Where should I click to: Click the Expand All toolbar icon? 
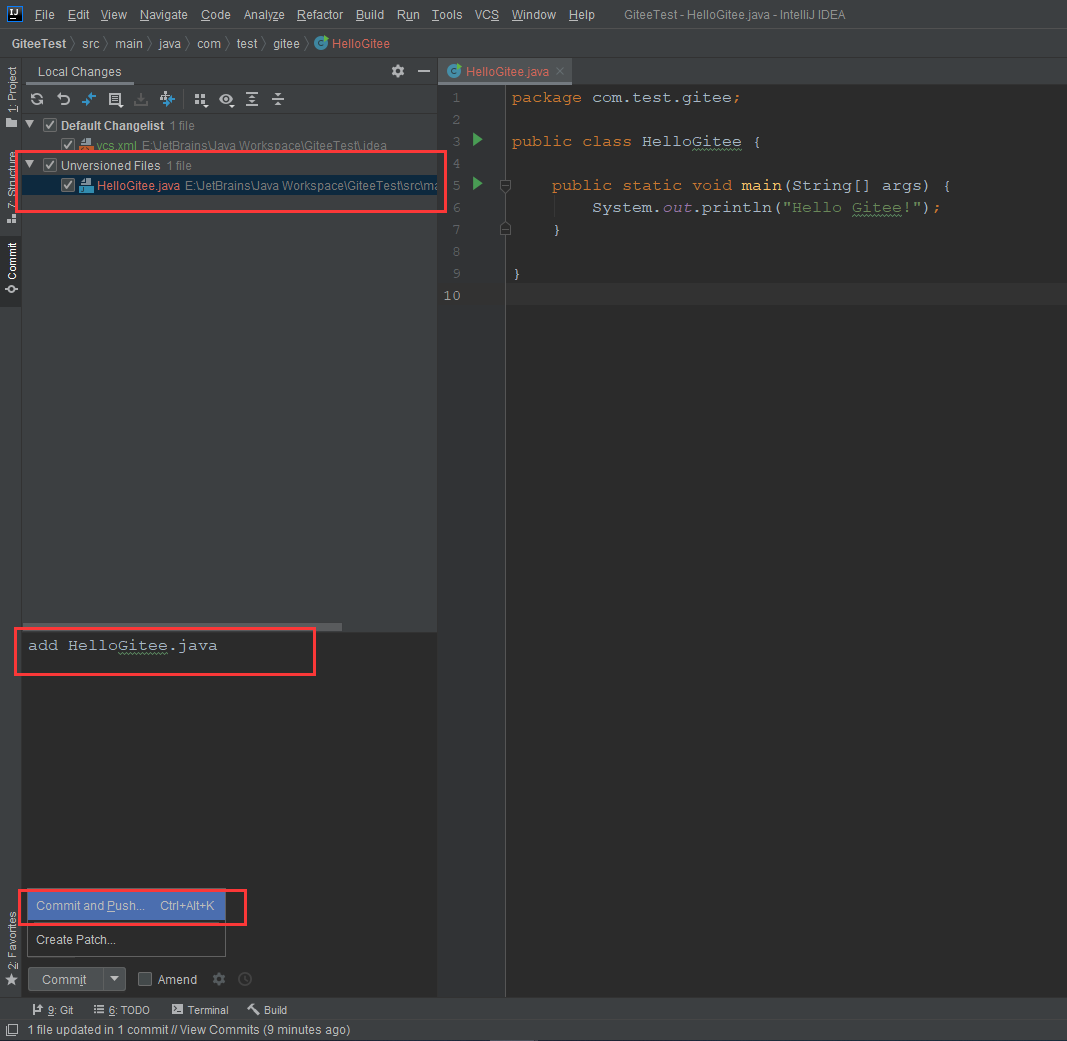coord(252,99)
